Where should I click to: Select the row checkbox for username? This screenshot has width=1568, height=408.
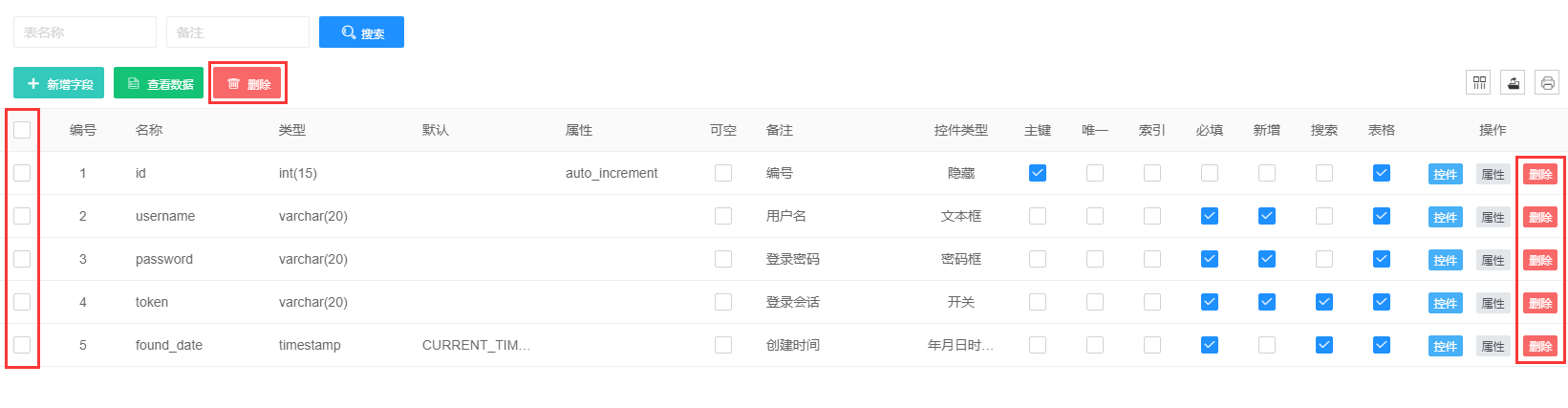(22, 216)
